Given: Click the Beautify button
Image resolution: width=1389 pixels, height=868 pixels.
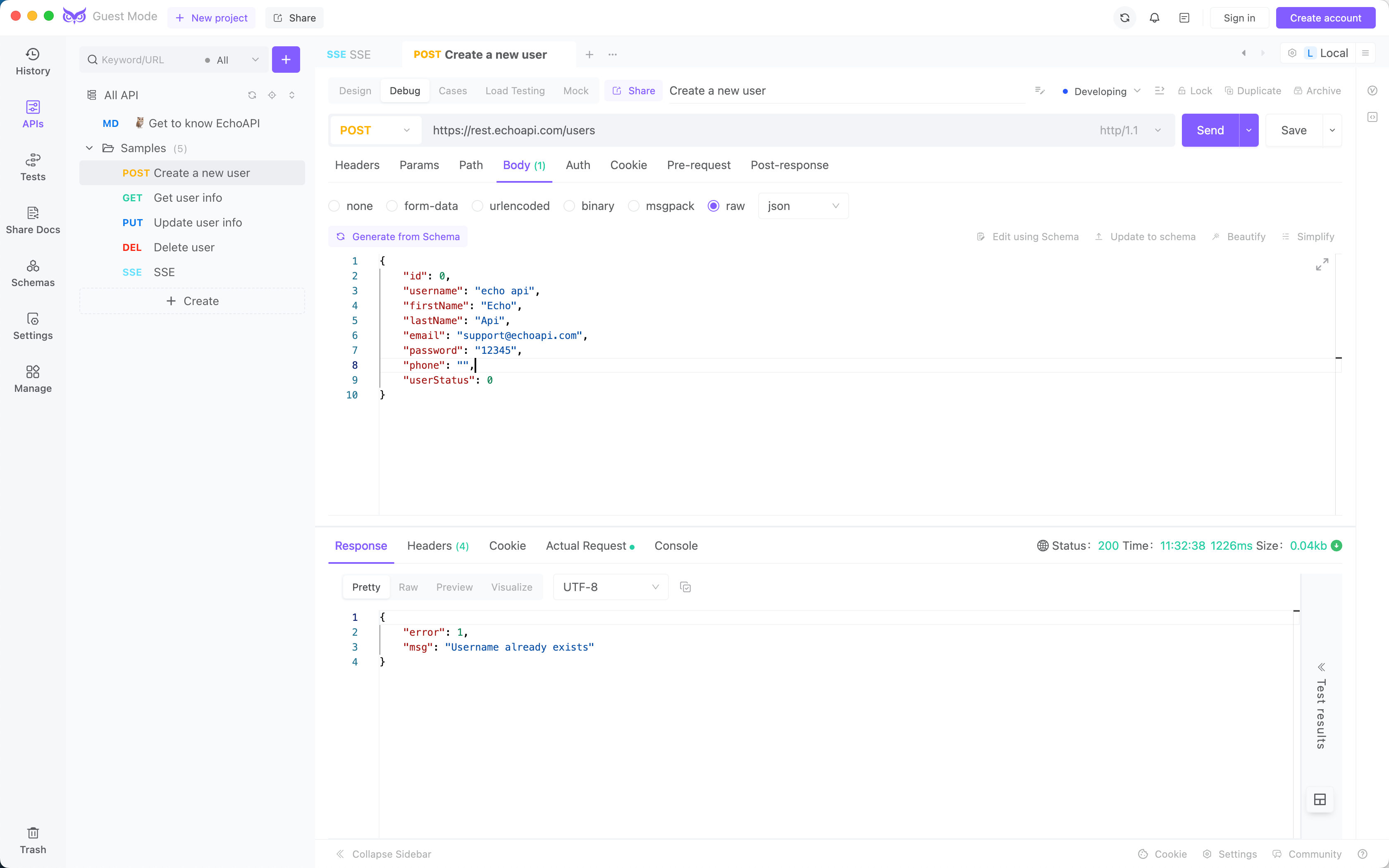Looking at the screenshot, I should (1238, 236).
